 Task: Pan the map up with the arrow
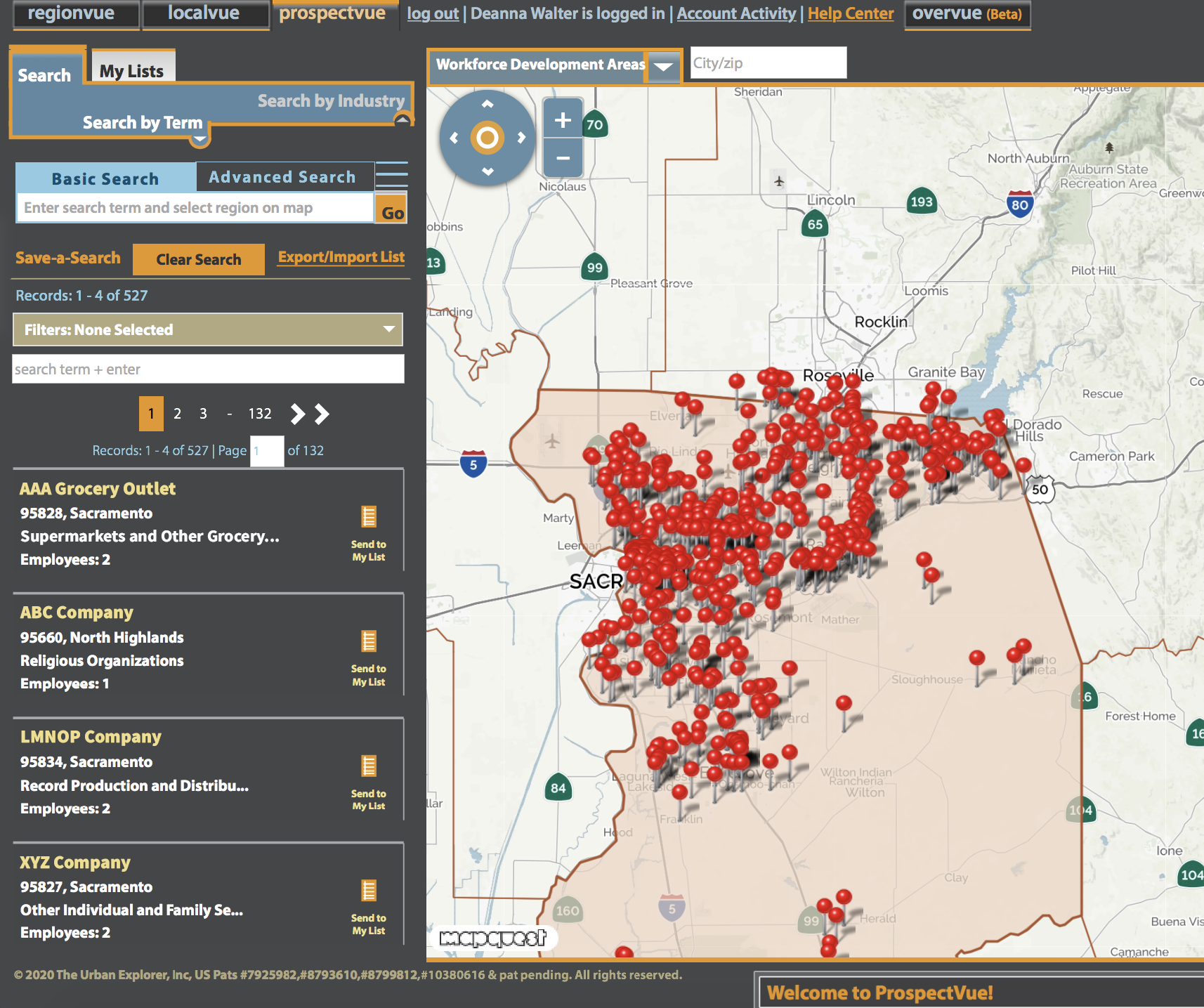(488, 104)
